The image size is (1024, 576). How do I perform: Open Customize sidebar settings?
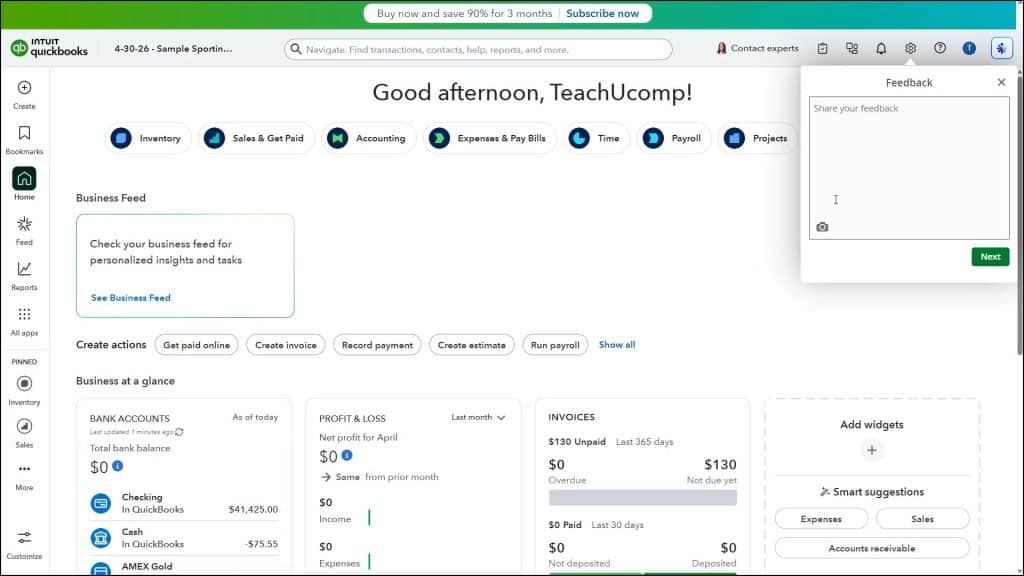(24, 545)
